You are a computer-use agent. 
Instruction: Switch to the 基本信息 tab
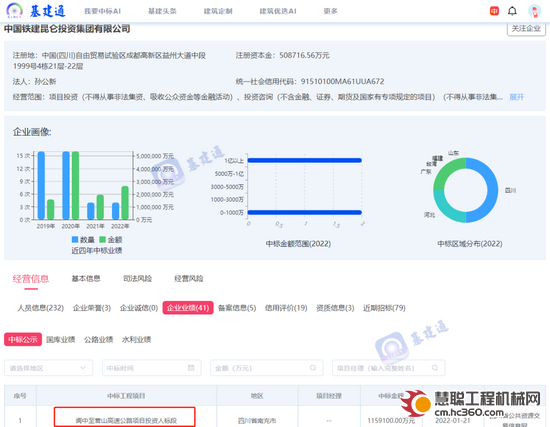click(86, 278)
